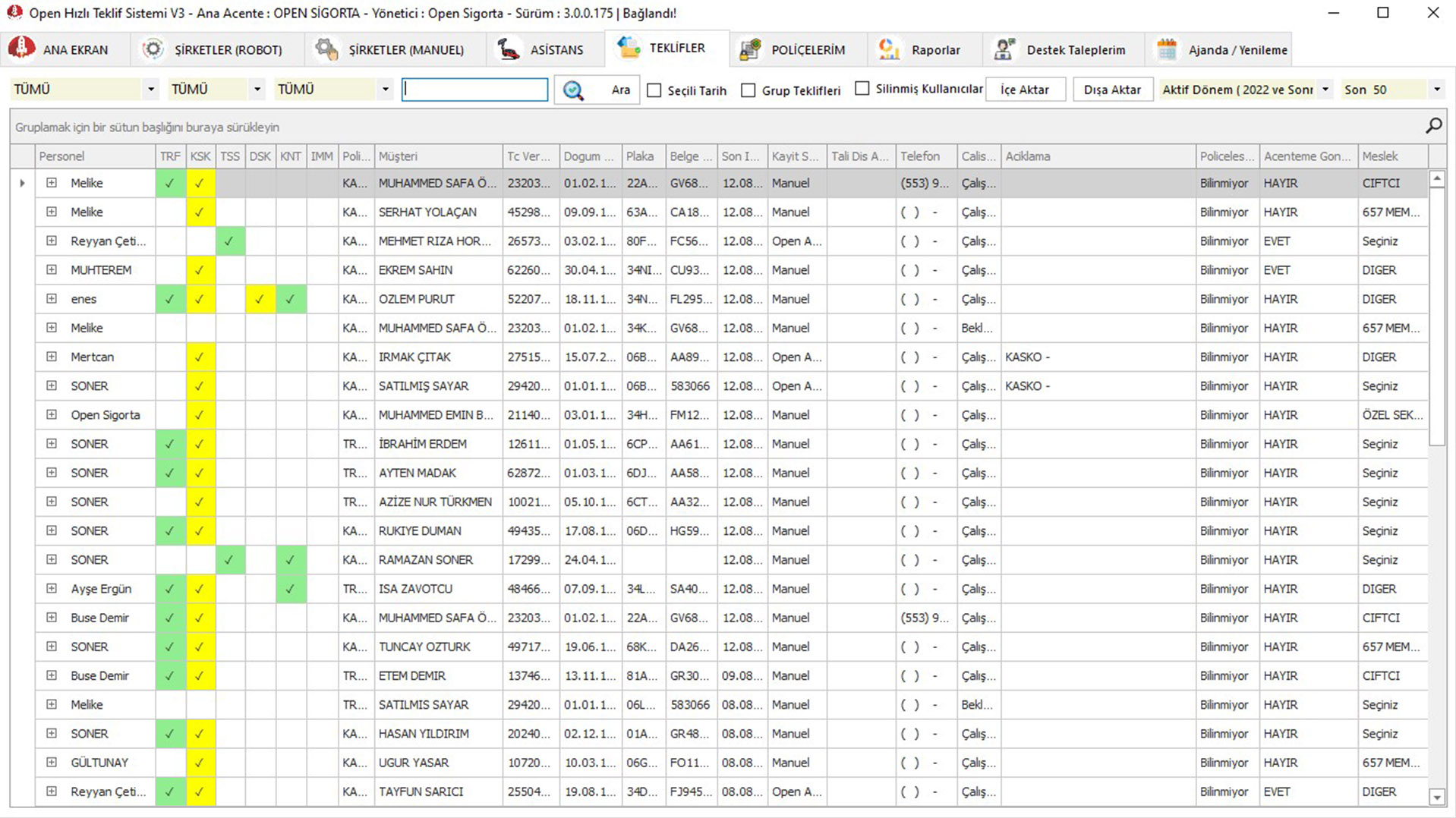Click the Destek Taleplerim person icon
Screen dimensions: 1456x818
1004,49
